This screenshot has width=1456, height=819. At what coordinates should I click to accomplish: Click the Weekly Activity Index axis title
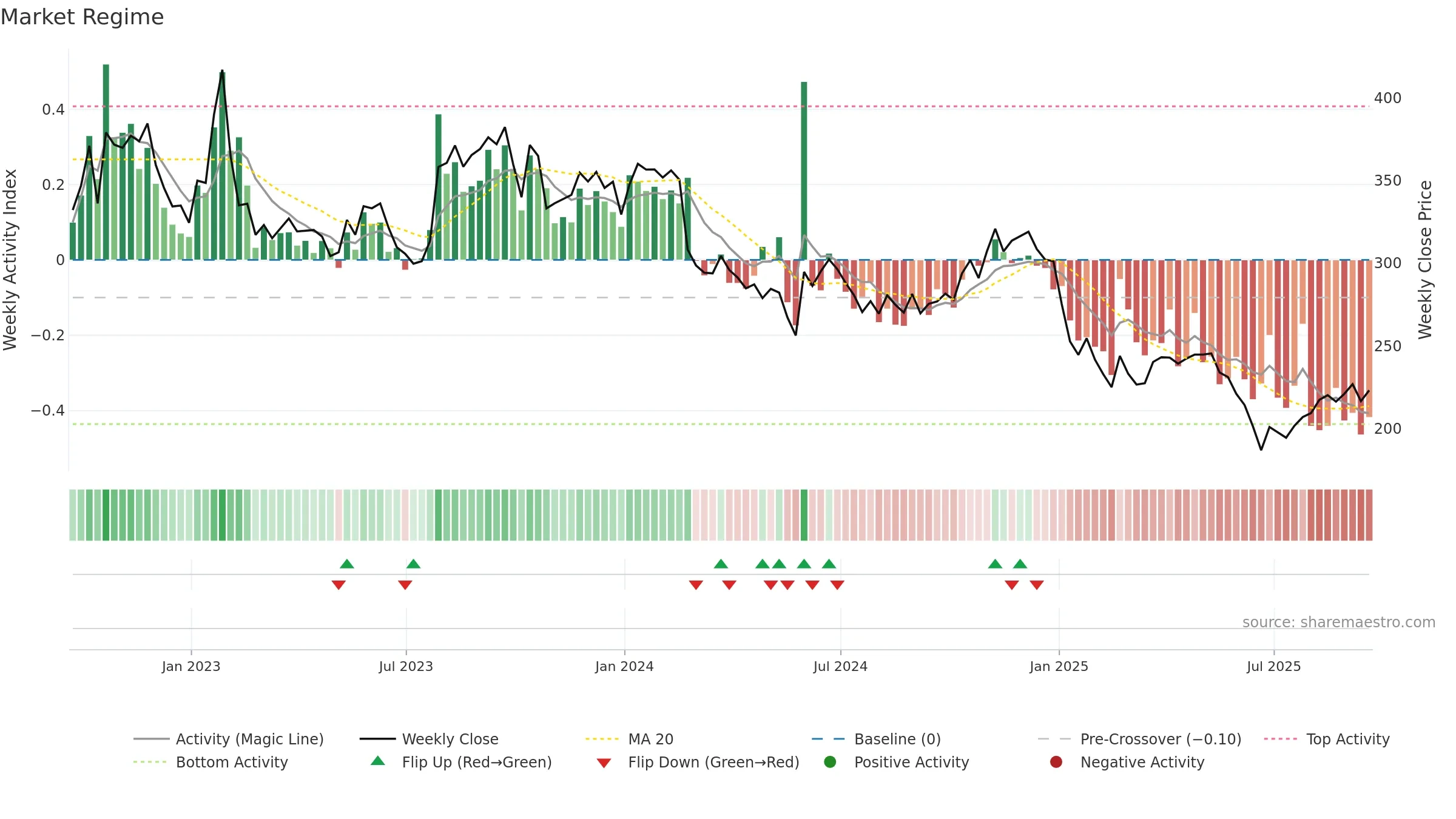(10, 260)
